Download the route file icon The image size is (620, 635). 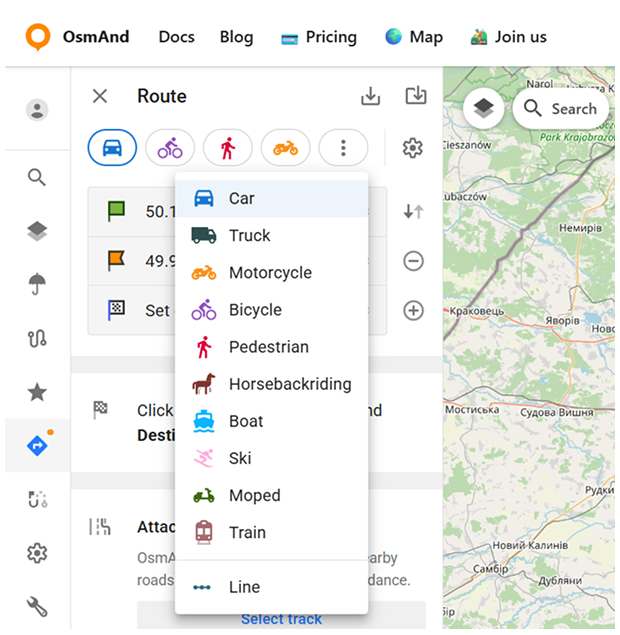click(x=371, y=96)
